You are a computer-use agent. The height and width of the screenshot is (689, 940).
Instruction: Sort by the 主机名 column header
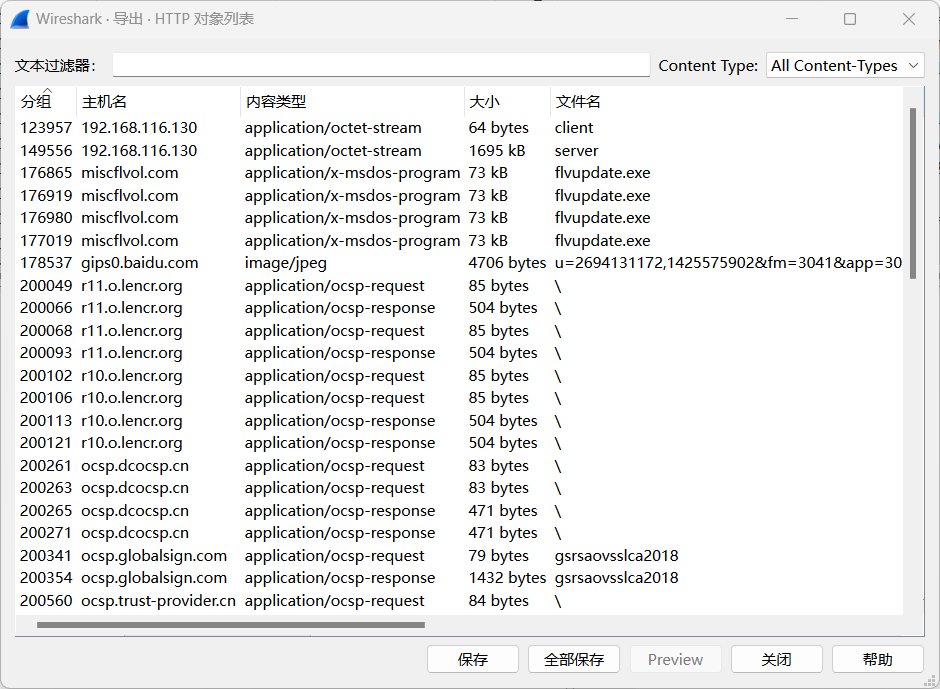click(x=104, y=102)
